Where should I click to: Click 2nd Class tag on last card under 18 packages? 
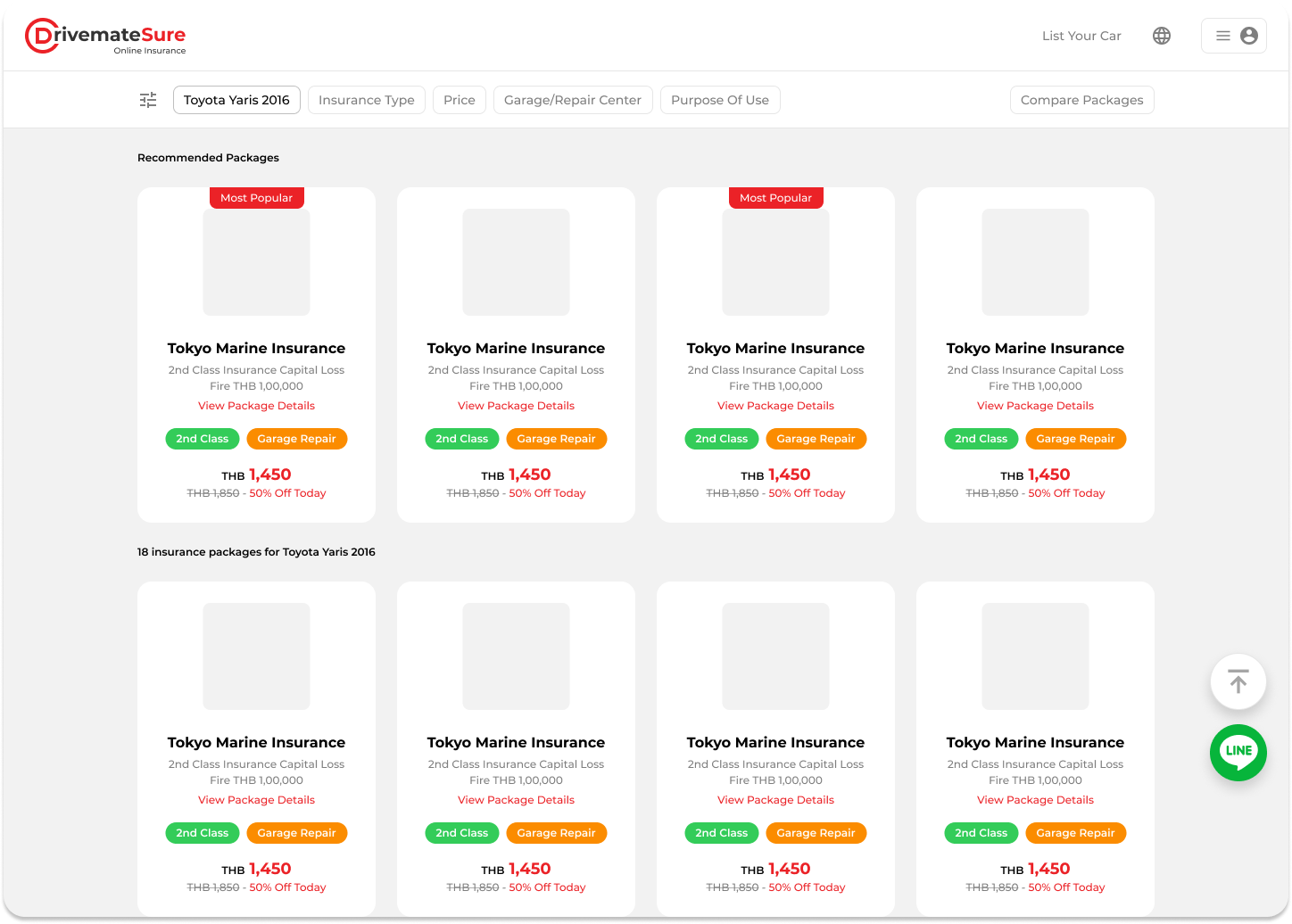click(981, 833)
